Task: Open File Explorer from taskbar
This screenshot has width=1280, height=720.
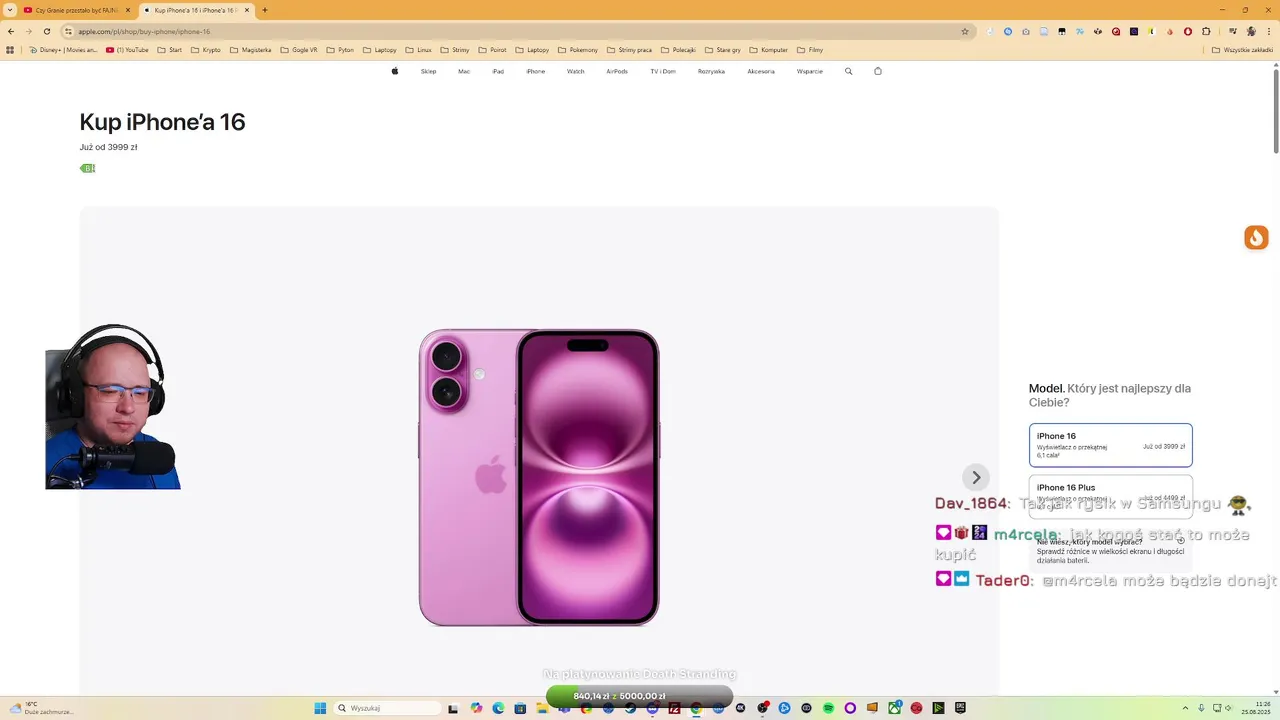Action: pyautogui.click(x=543, y=708)
